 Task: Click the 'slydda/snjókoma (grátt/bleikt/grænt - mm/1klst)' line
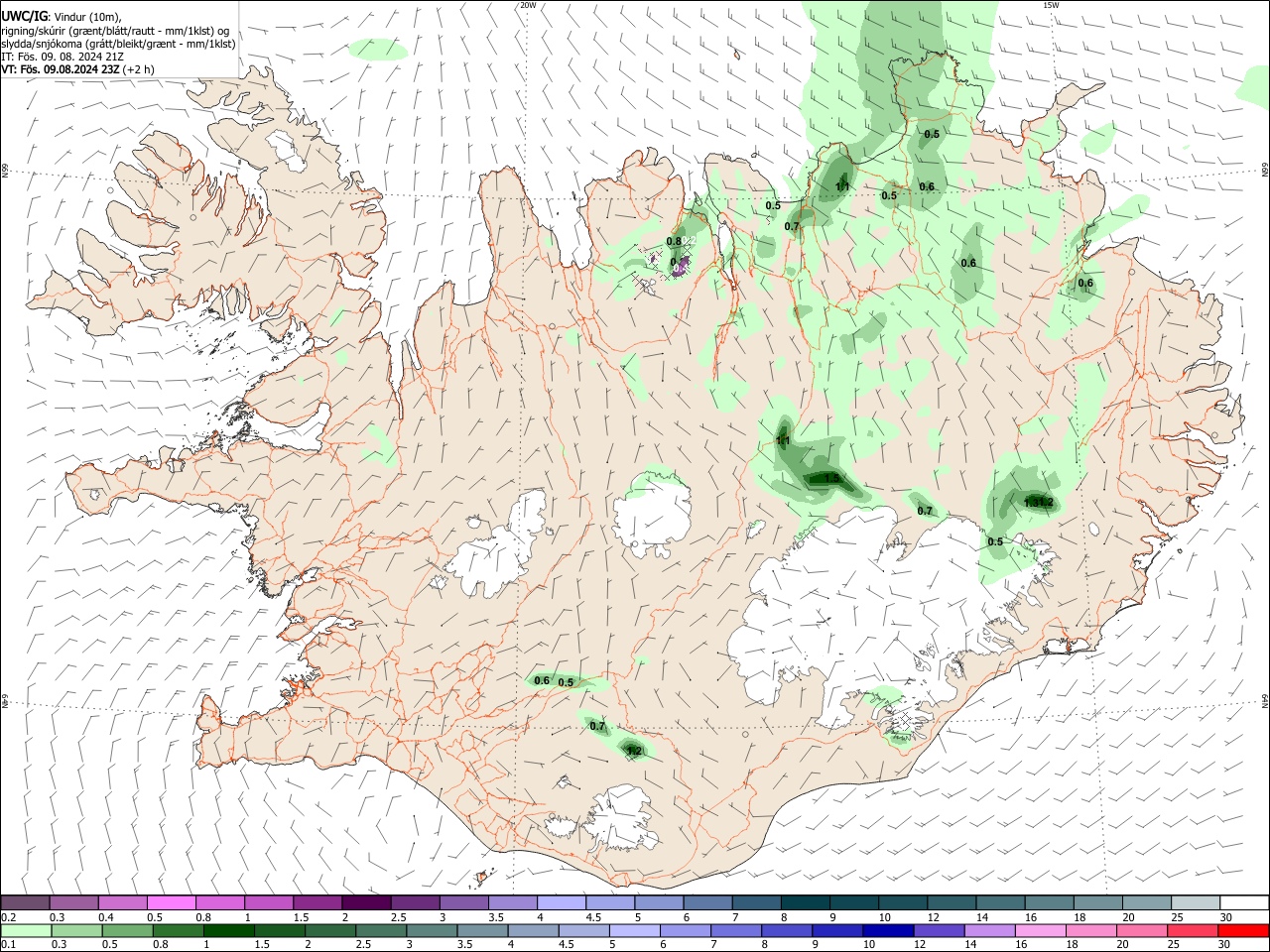pyautogui.click(x=118, y=44)
